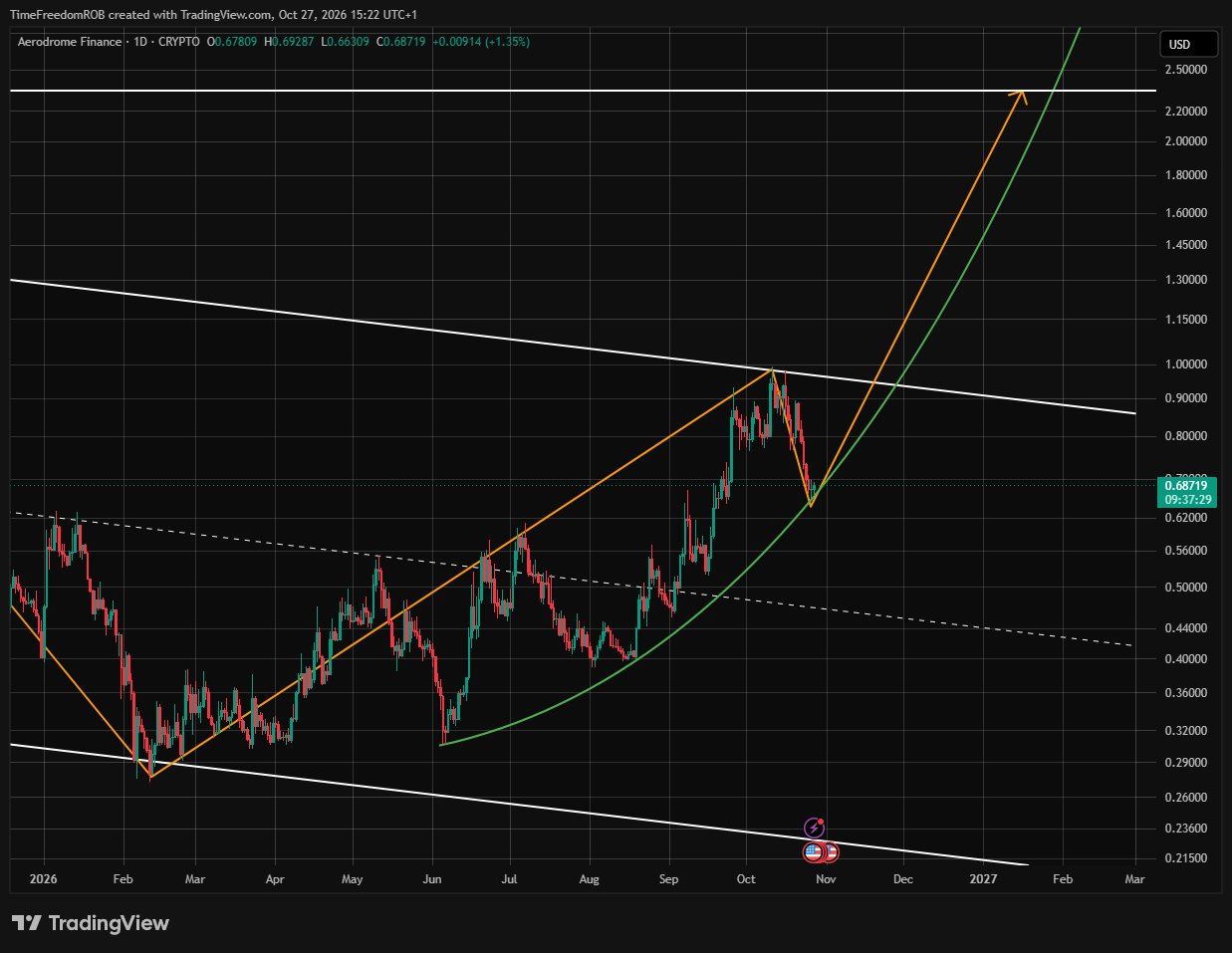The height and width of the screenshot is (953, 1232).
Task: Click the 2026 label on the time axis
Action: point(44,879)
